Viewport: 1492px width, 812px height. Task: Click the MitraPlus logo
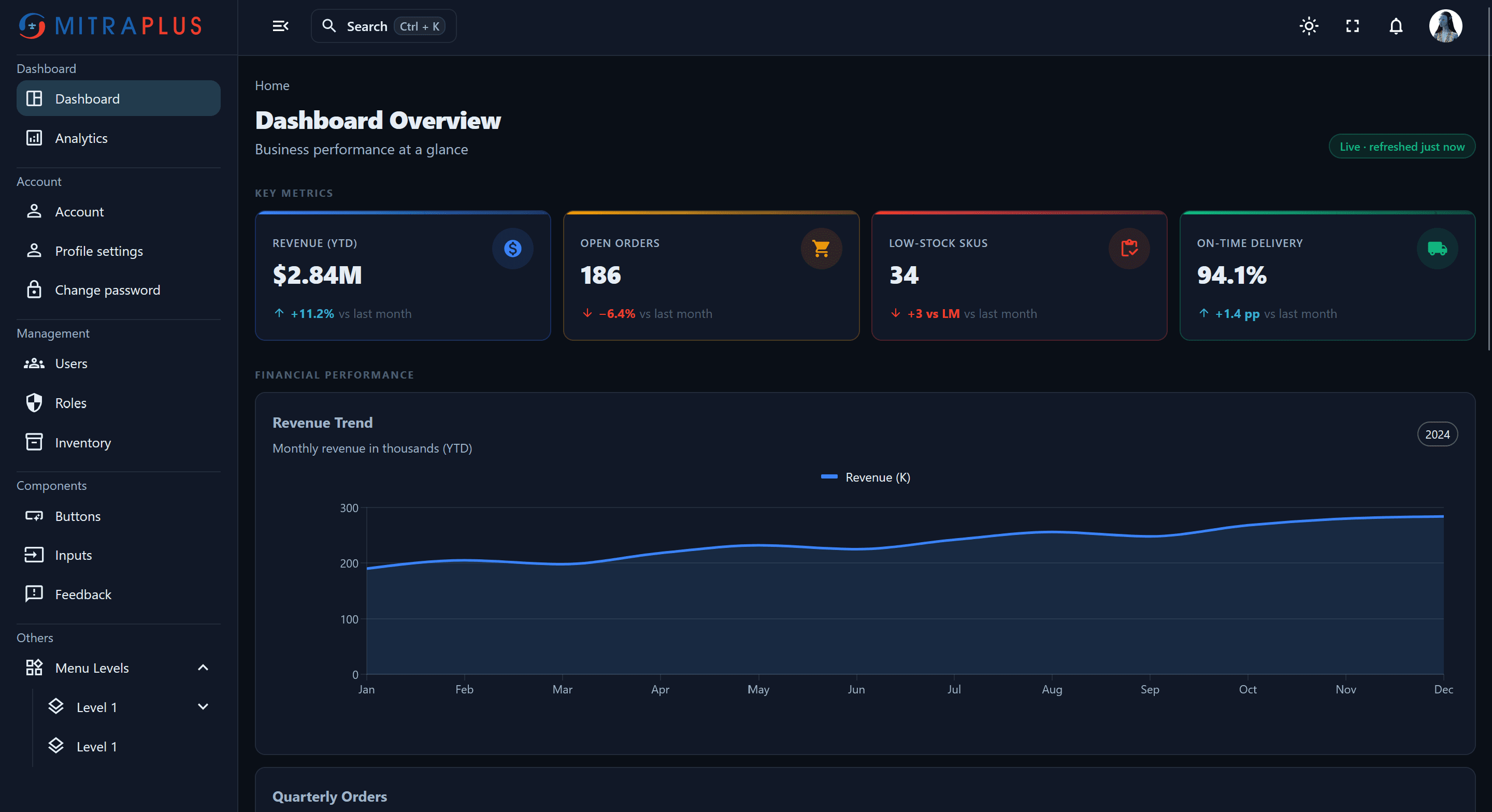pyautogui.click(x=110, y=26)
